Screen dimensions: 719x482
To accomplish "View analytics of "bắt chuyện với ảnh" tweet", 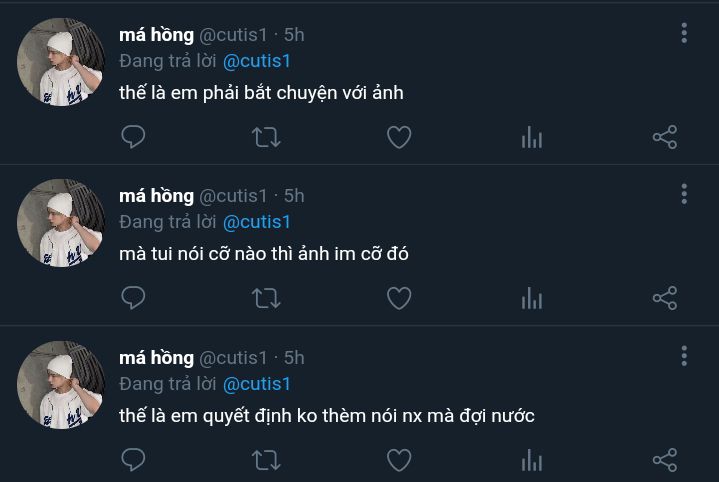I will pyautogui.click(x=532, y=138).
